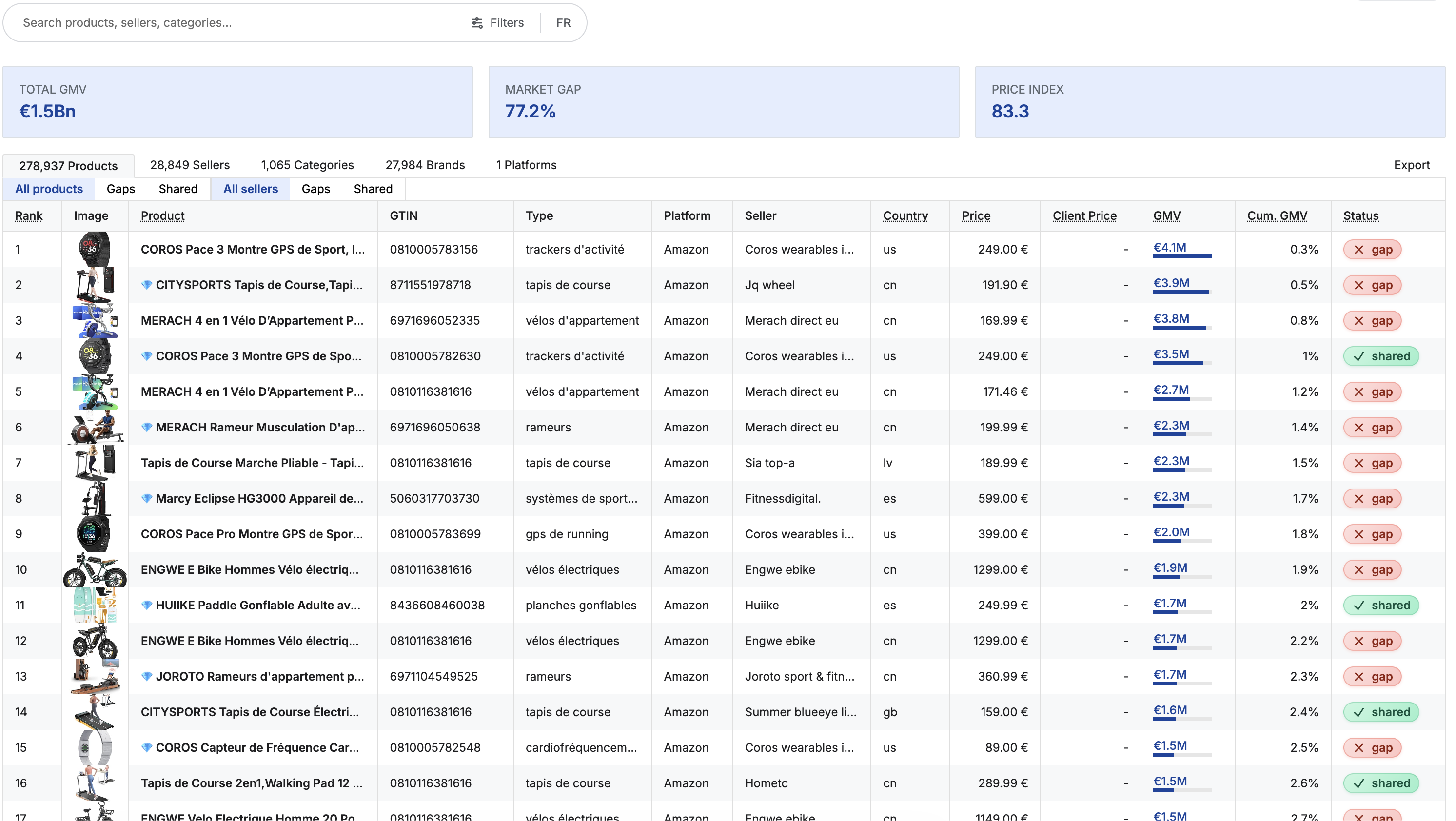The image size is (1456, 821).
Task: Click the diamond icon on HUIIKE Paddle Gonflable row
Action: pyautogui.click(x=148, y=605)
